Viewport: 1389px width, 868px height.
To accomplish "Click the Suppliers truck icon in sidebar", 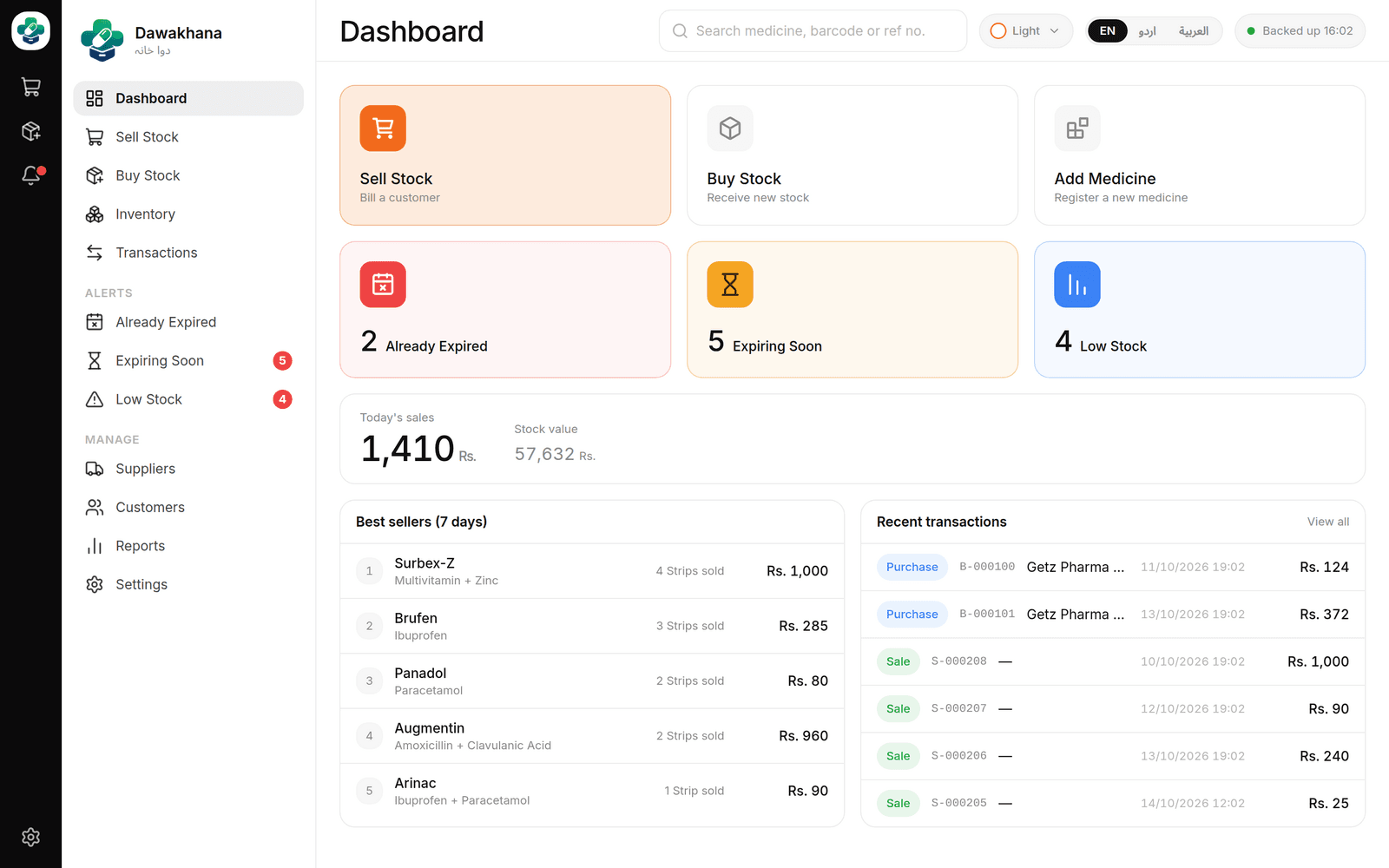I will 95,469.
